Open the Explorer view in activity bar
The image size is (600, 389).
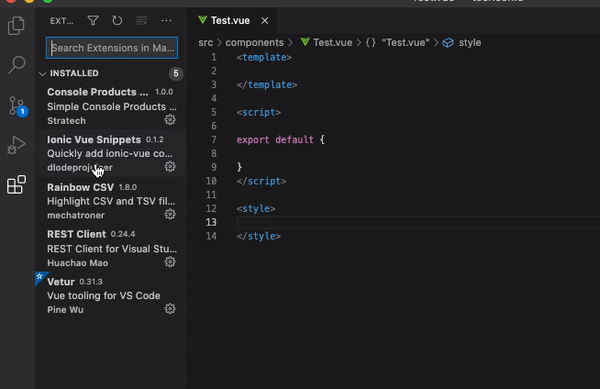pos(16,26)
